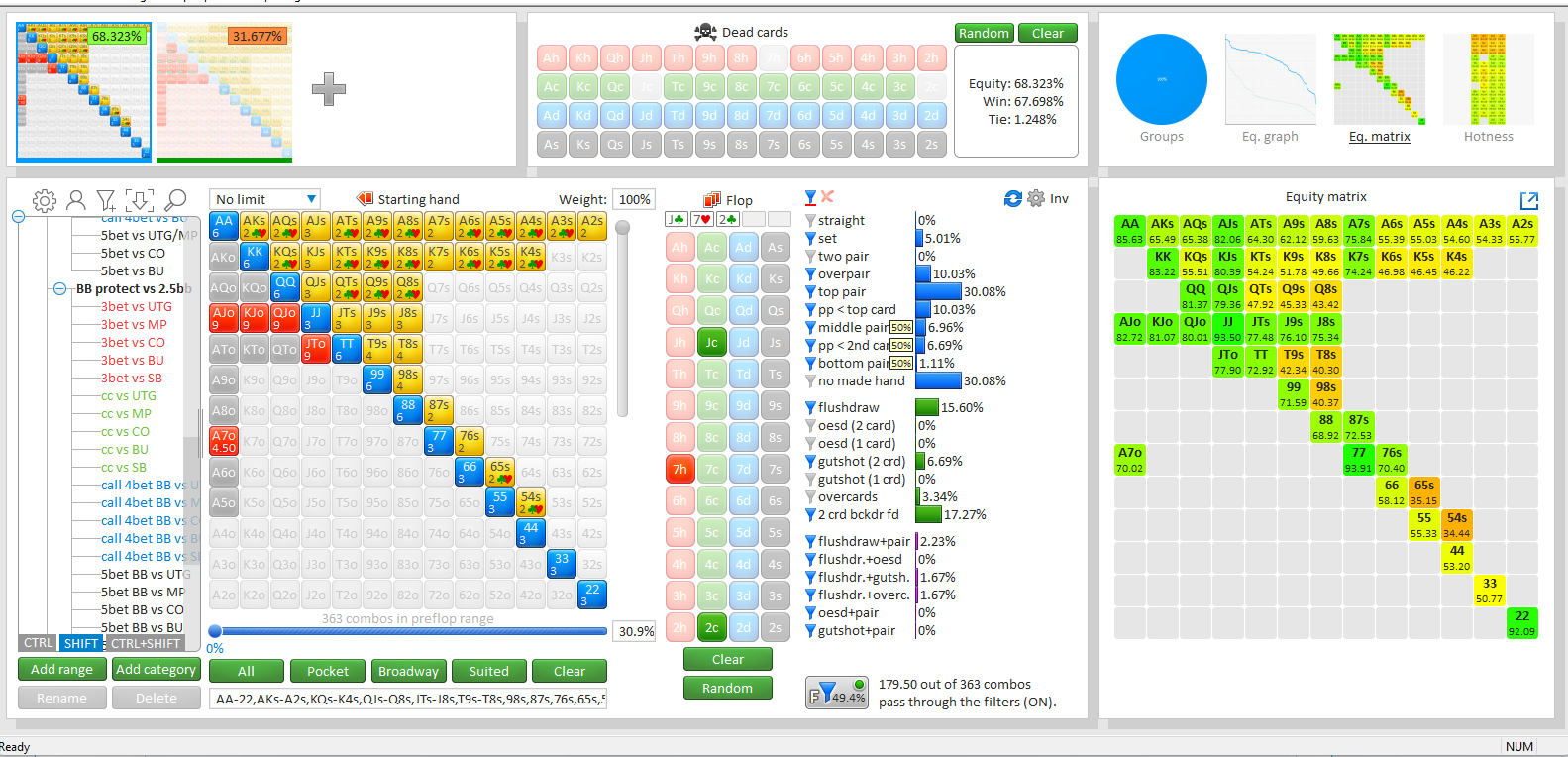
Task: Open the settings gear above the range tree
Action: [x=45, y=201]
